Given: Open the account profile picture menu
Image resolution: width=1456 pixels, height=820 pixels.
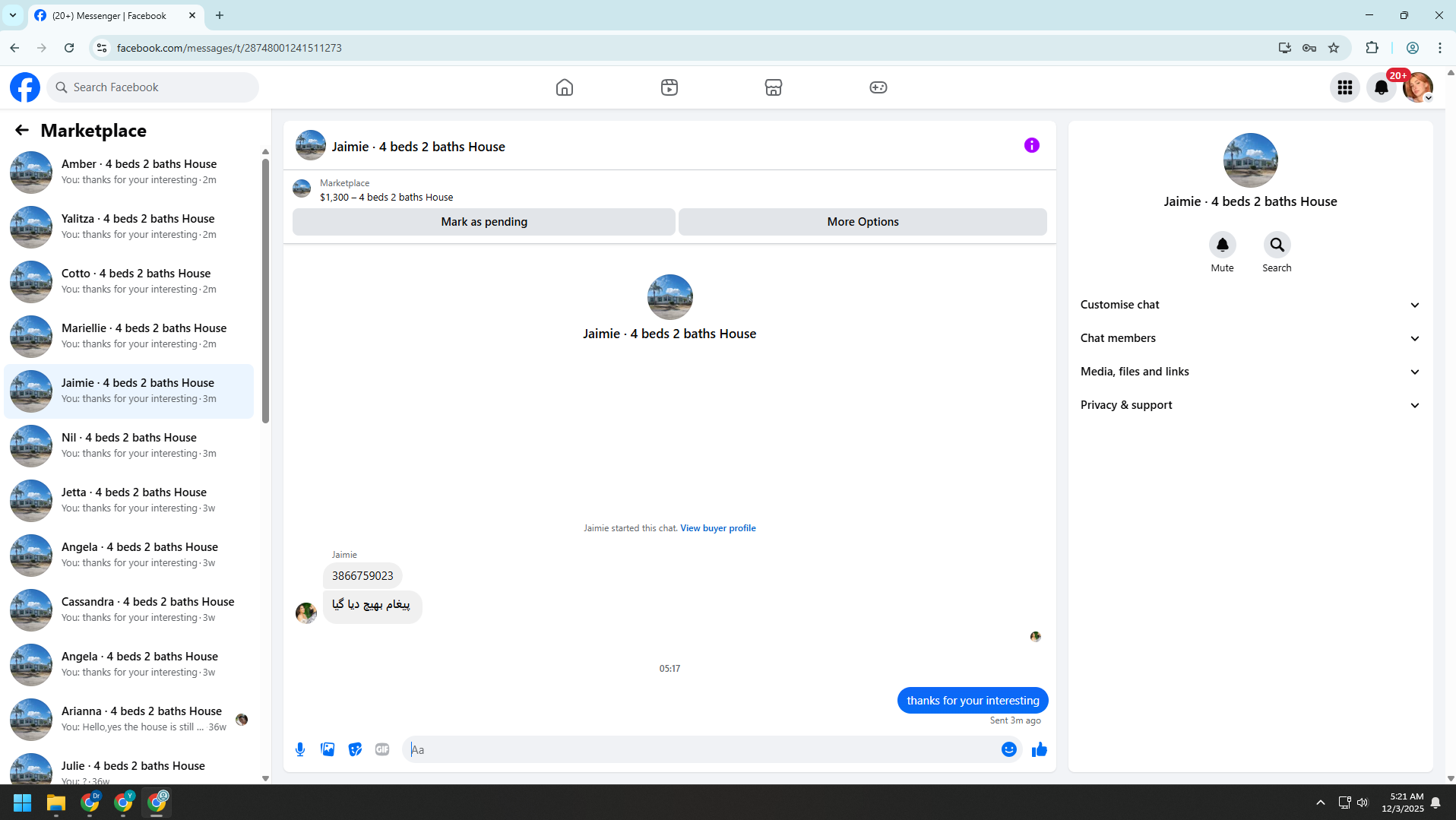Looking at the screenshot, I should (1418, 87).
